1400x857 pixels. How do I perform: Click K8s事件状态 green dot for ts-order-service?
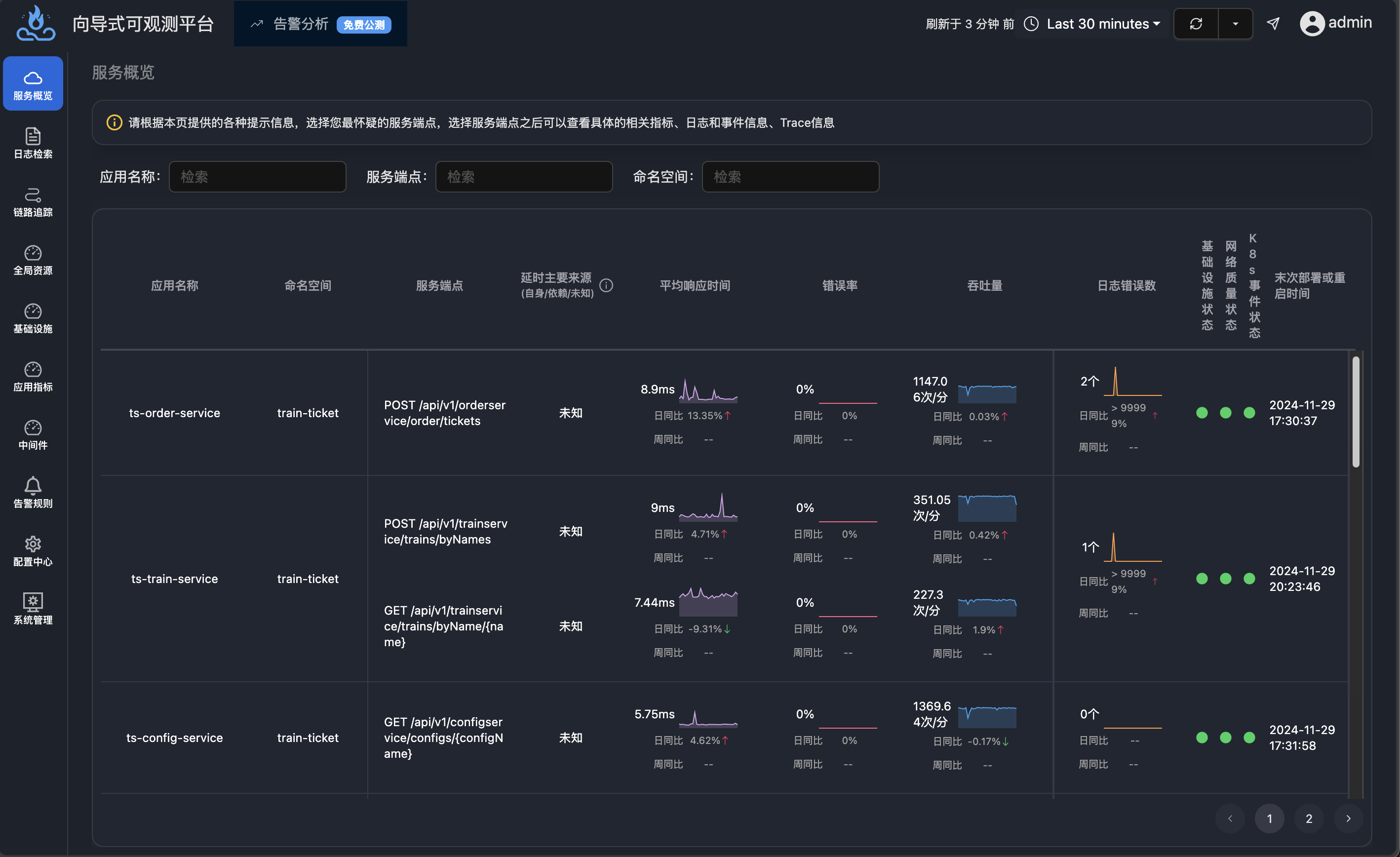point(1249,413)
